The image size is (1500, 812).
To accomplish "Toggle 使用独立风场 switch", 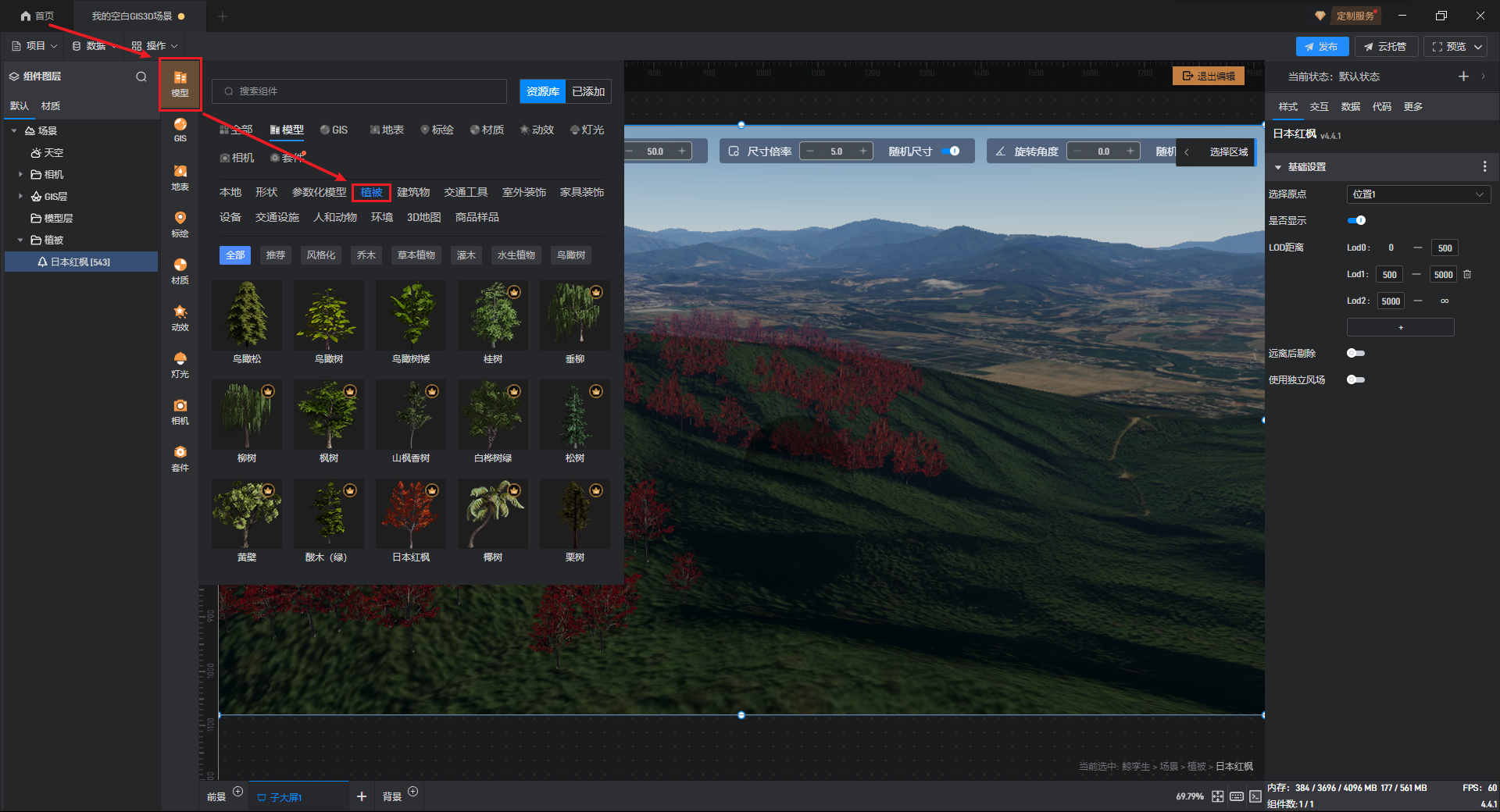I will 1356,379.
